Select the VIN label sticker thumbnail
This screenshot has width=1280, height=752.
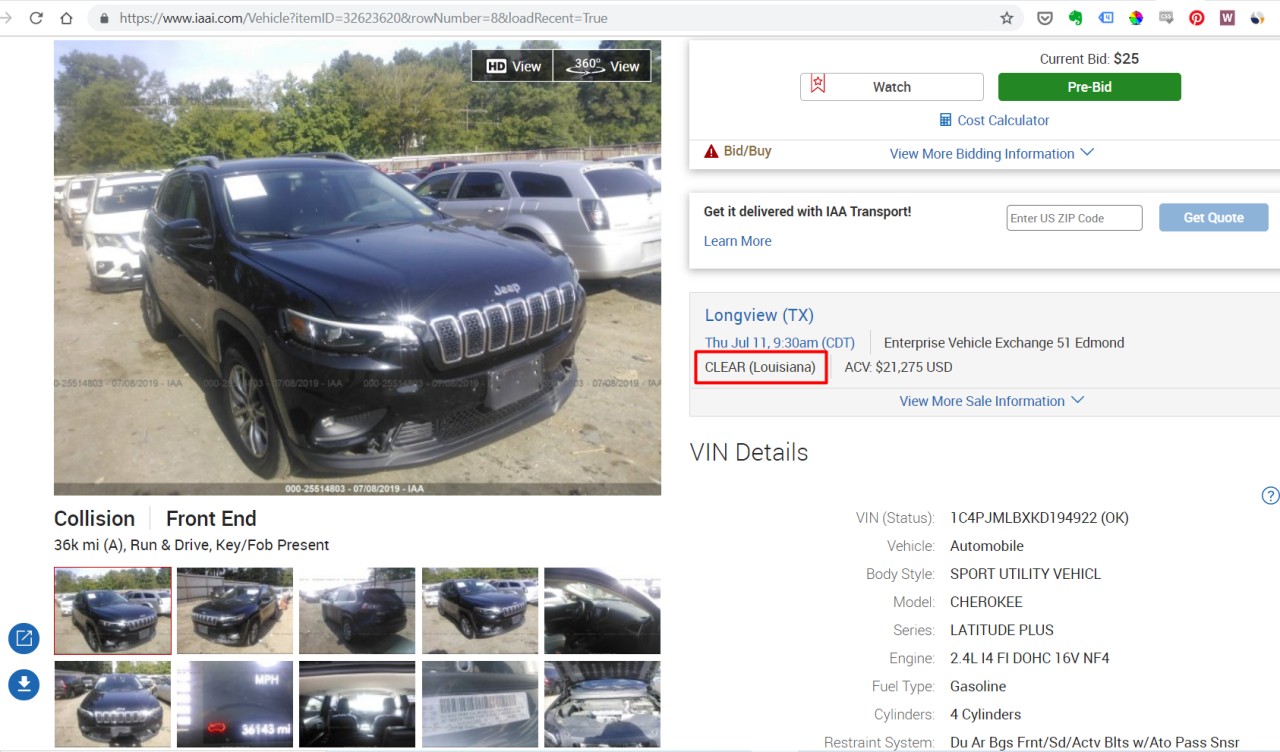tap(480, 704)
